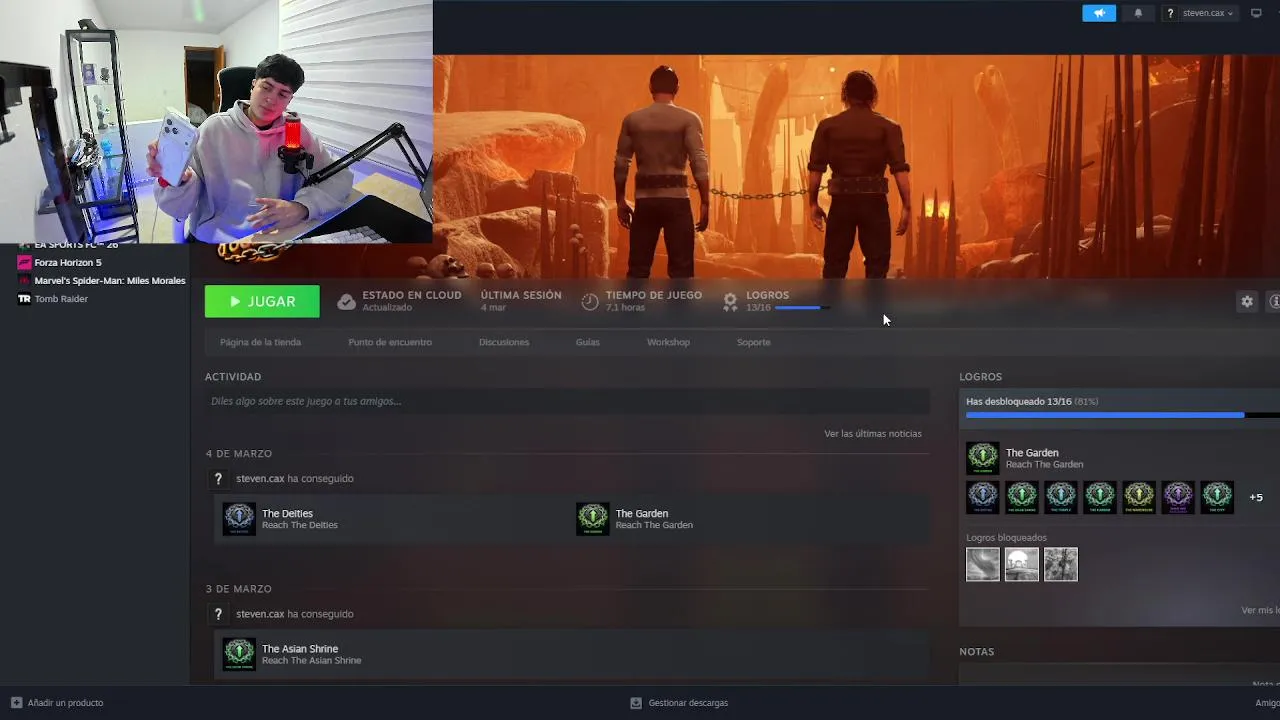Click third unlocked achievement in Logros row
Screen dimensions: 1280x720
coord(1061,497)
